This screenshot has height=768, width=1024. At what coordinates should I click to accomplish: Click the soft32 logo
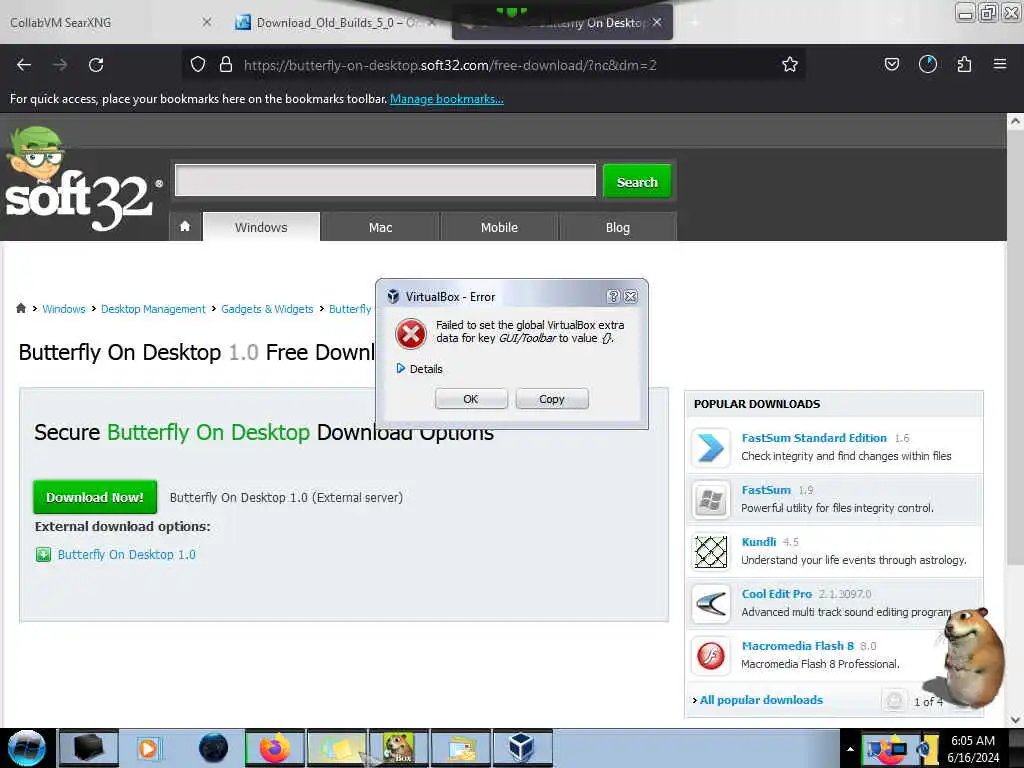pyautogui.click(x=82, y=180)
